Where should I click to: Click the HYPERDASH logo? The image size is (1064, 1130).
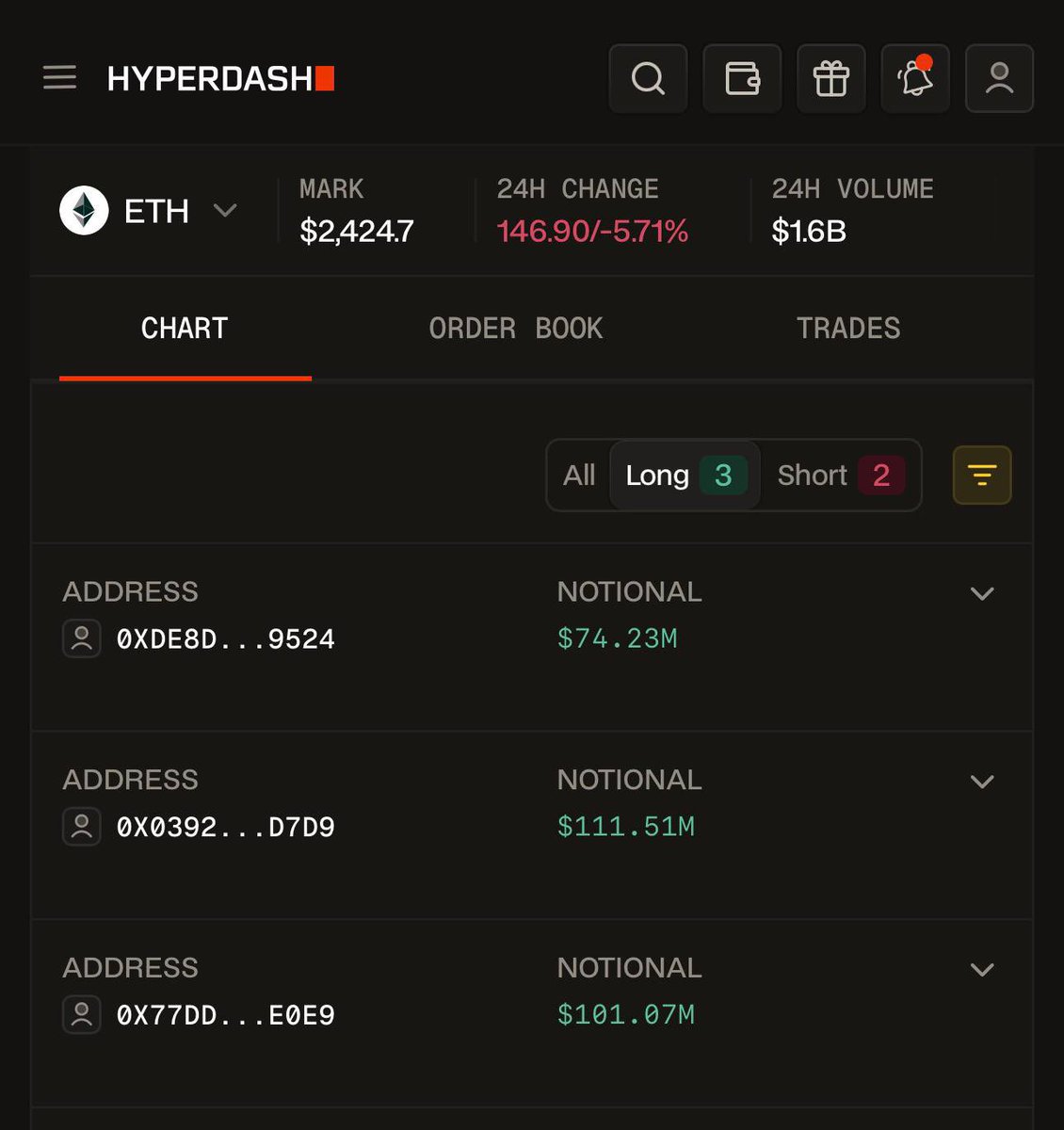(220, 78)
